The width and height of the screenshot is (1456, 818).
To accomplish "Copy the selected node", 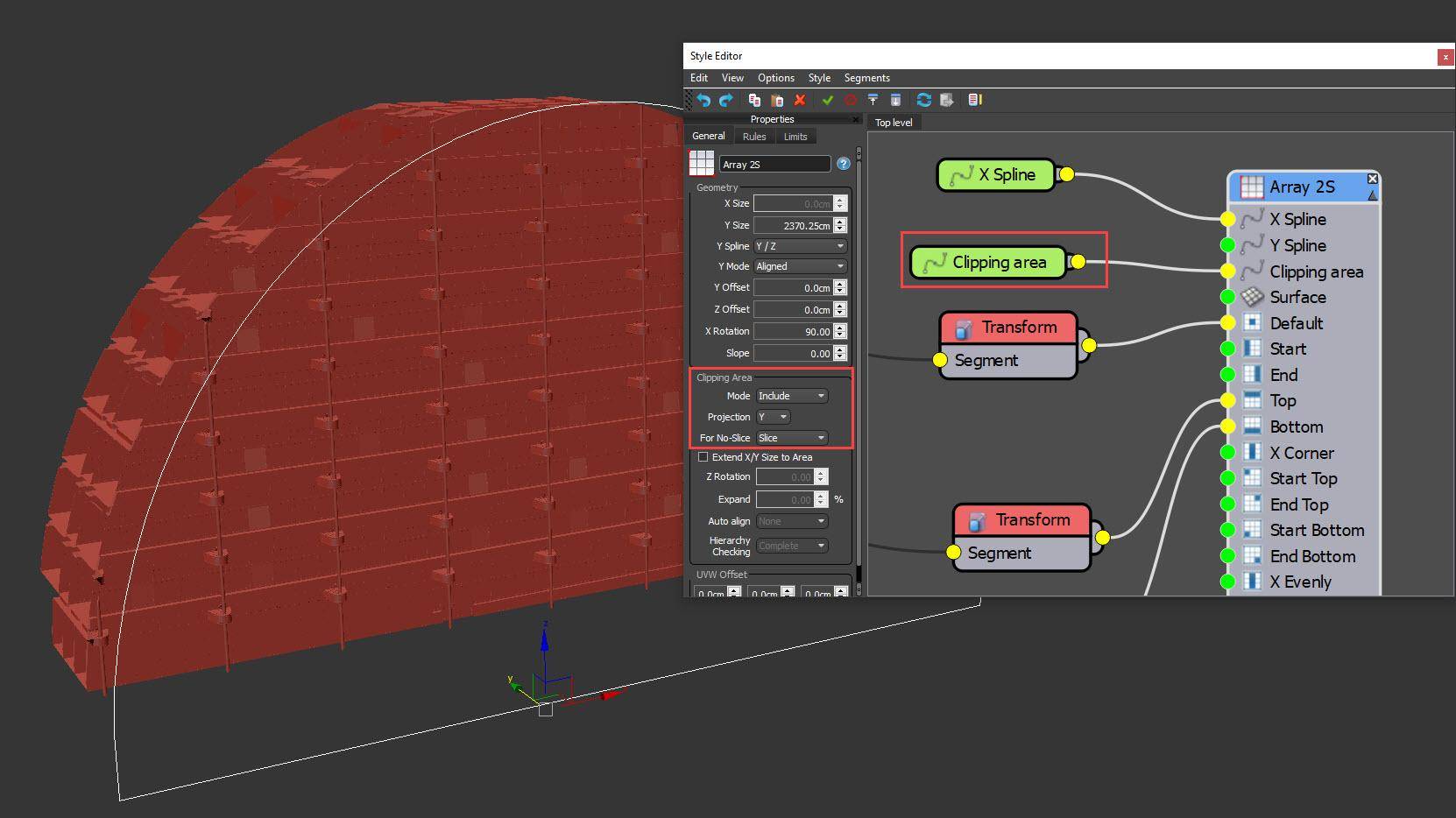I will 754,99.
